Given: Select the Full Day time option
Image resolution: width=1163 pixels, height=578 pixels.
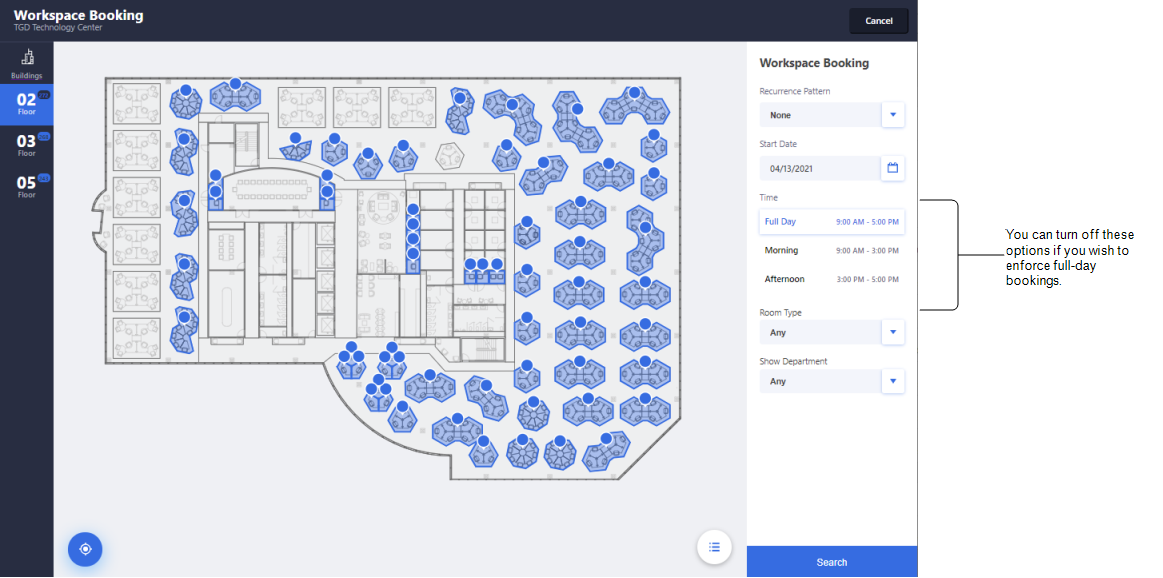Looking at the screenshot, I should (x=831, y=221).
